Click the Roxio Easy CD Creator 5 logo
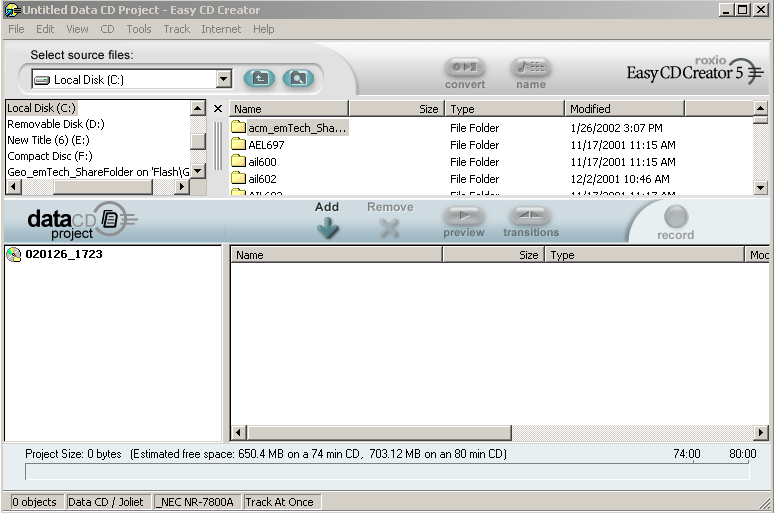Viewport: 774px width, 513px height. point(695,70)
